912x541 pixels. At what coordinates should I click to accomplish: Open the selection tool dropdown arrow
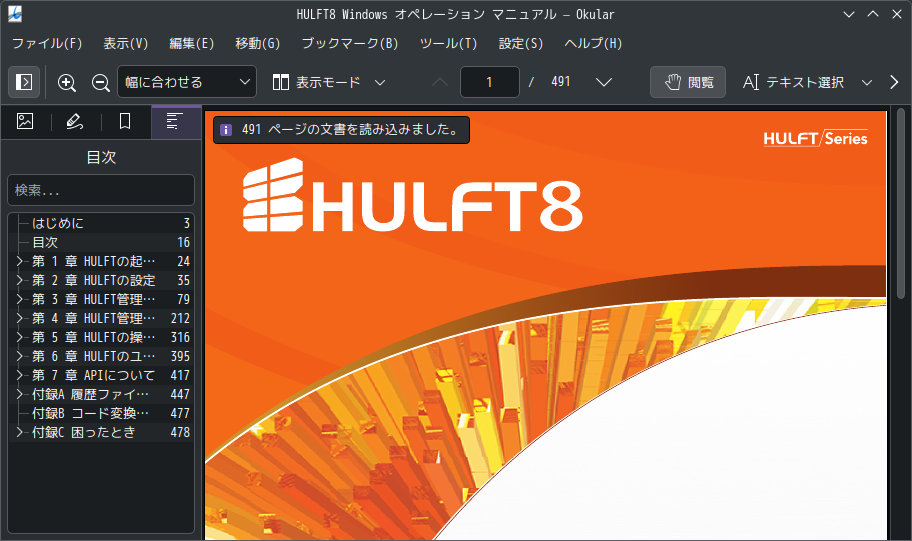point(867,83)
